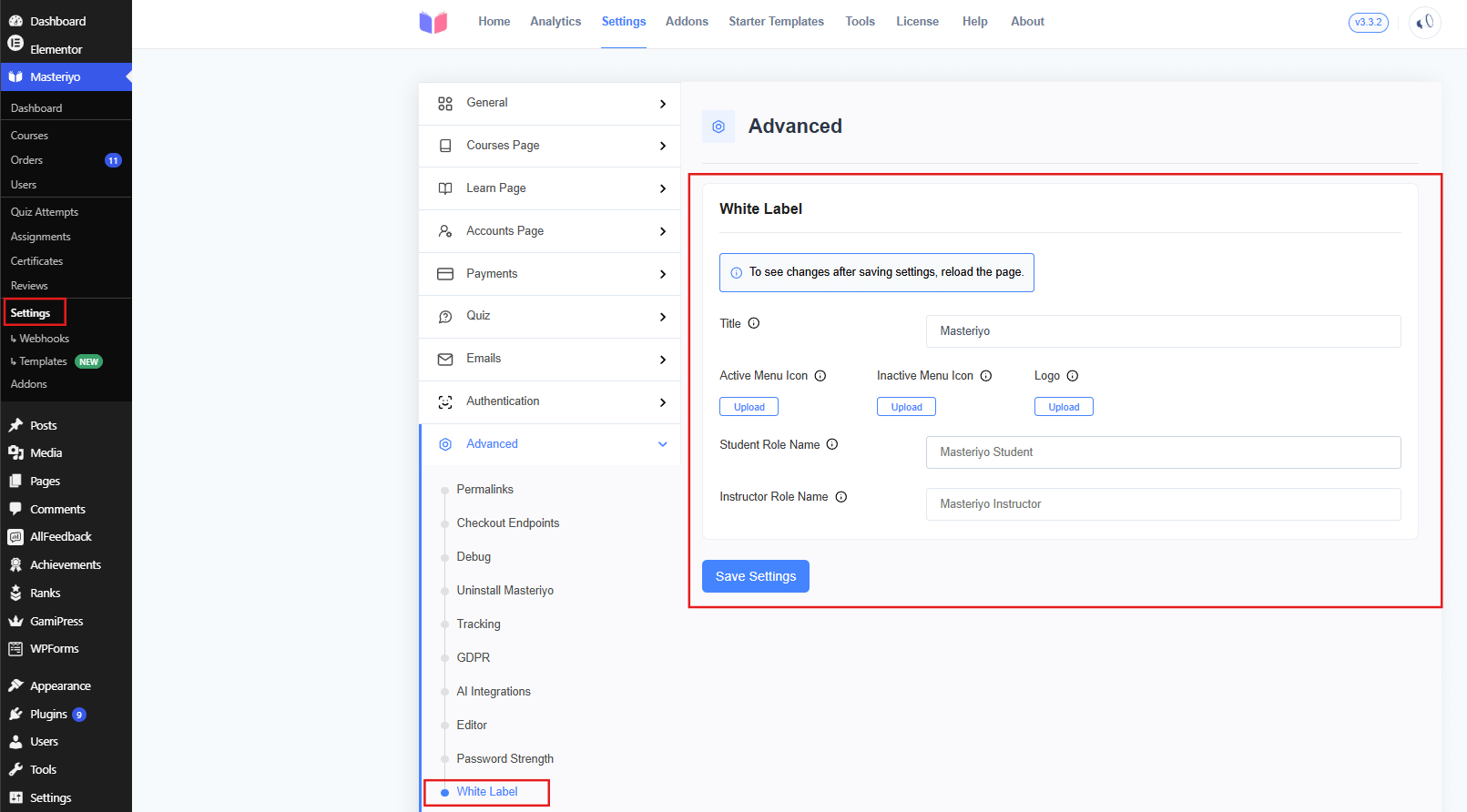Image resolution: width=1467 pixels, height=812 pixels.
Task: Click the Plugins plug icon
Action: (15, 714)
